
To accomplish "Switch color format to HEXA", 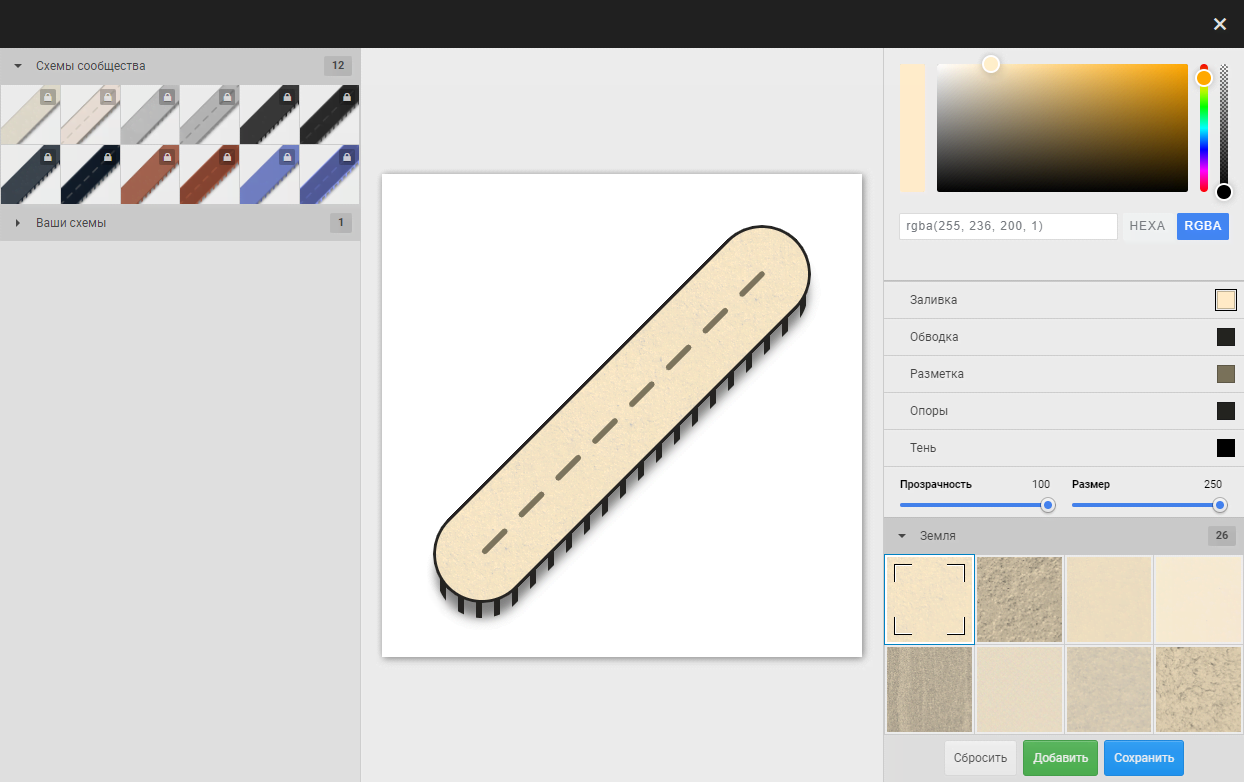I will click(1147, 226).
